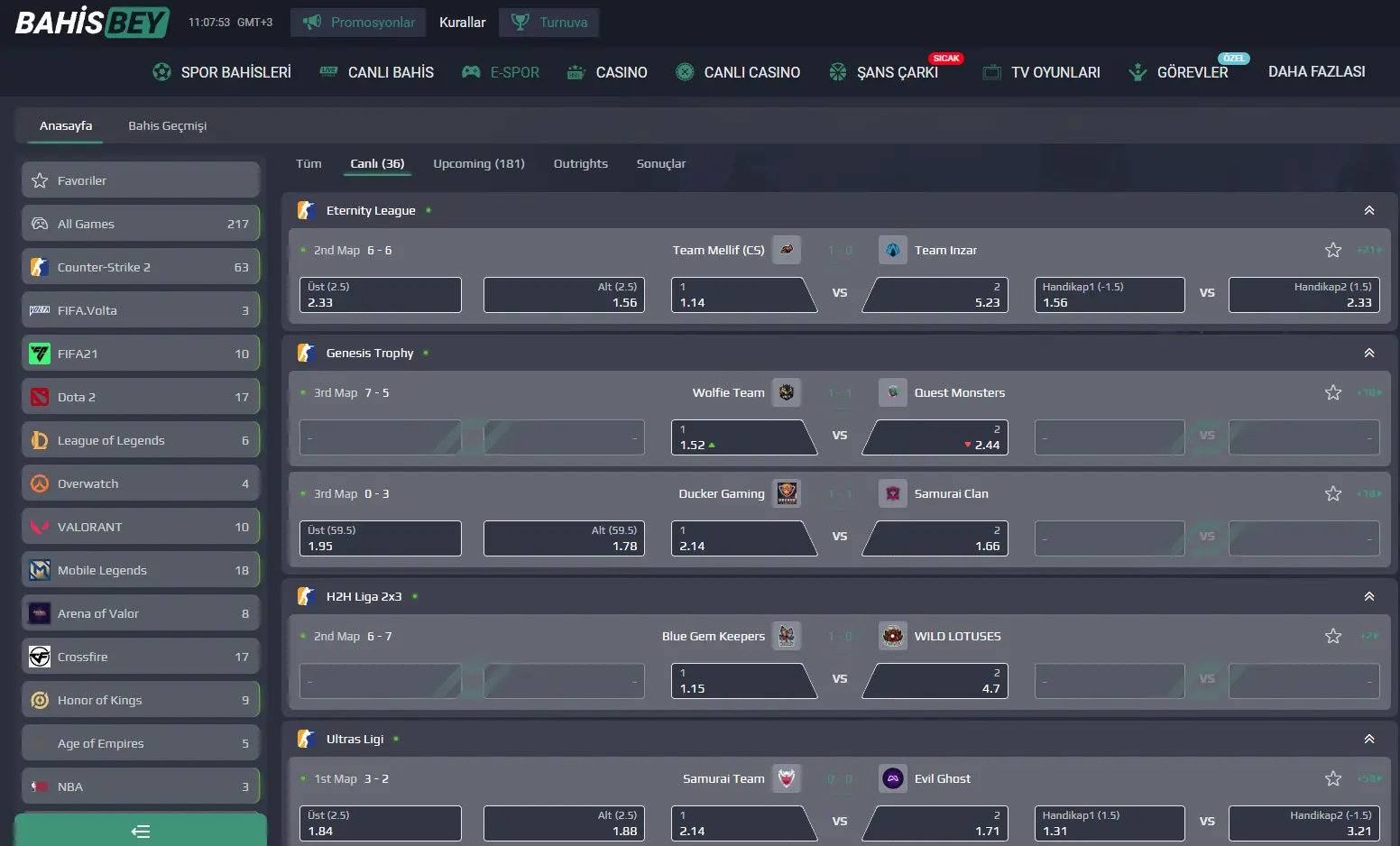The image size is (1400, 846).
Task: Click Wolfie Team logo
Action: point(787,392)
